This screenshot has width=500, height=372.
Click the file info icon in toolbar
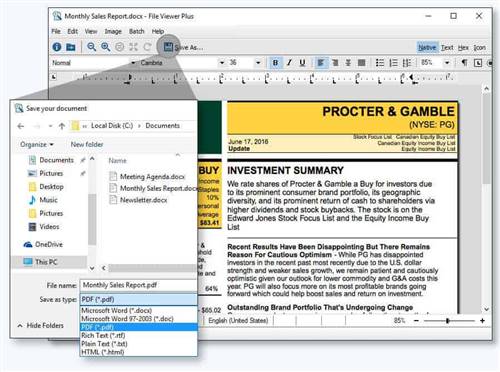[x=57, y=47]
